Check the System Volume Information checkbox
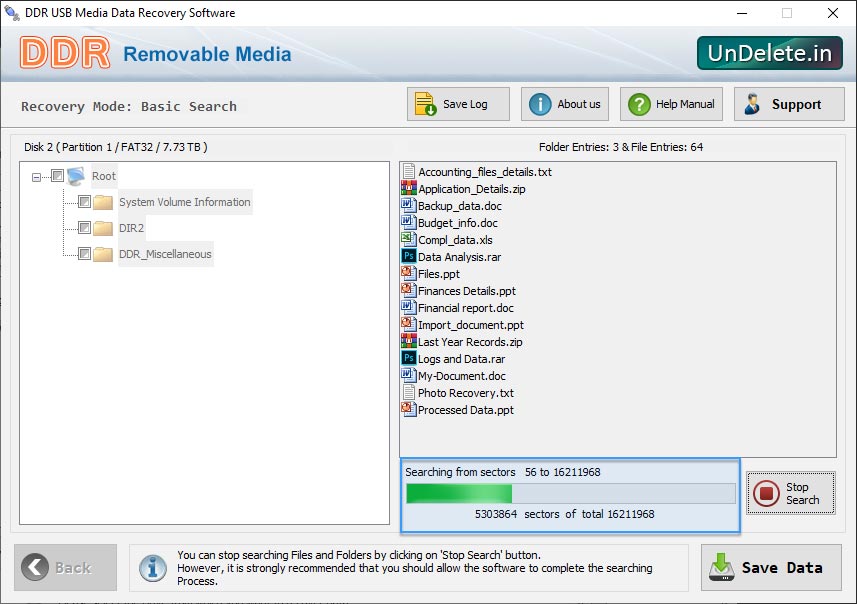Viewport: 857px width, 604px height. click(84, 202)
